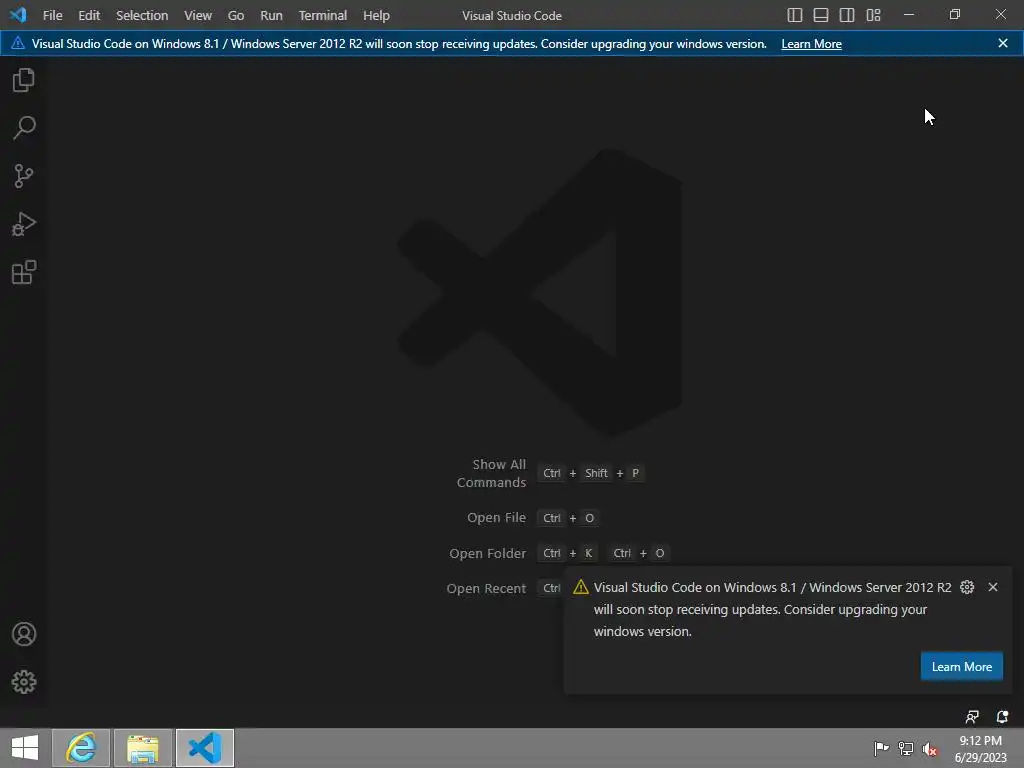Open the Customize Layout icon
Screen dimensions: 1024x768
click(874, 15)
